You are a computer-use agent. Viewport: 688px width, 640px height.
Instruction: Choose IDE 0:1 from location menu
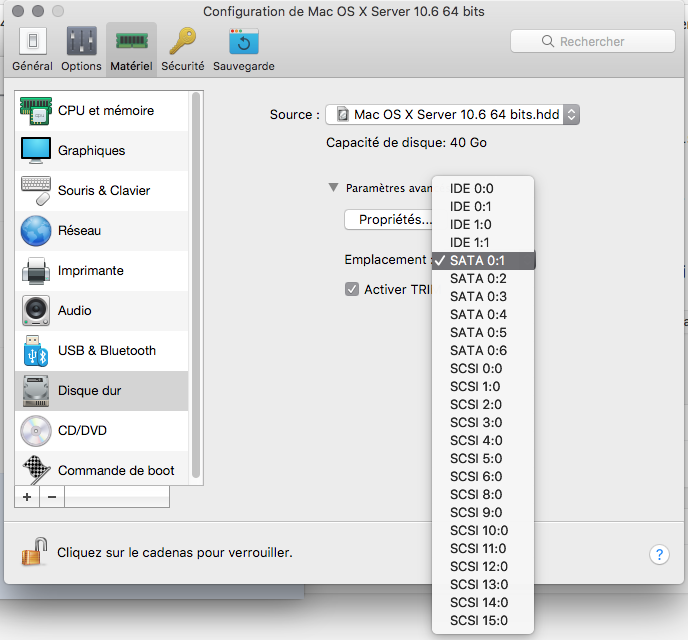(x=483, y=207)
